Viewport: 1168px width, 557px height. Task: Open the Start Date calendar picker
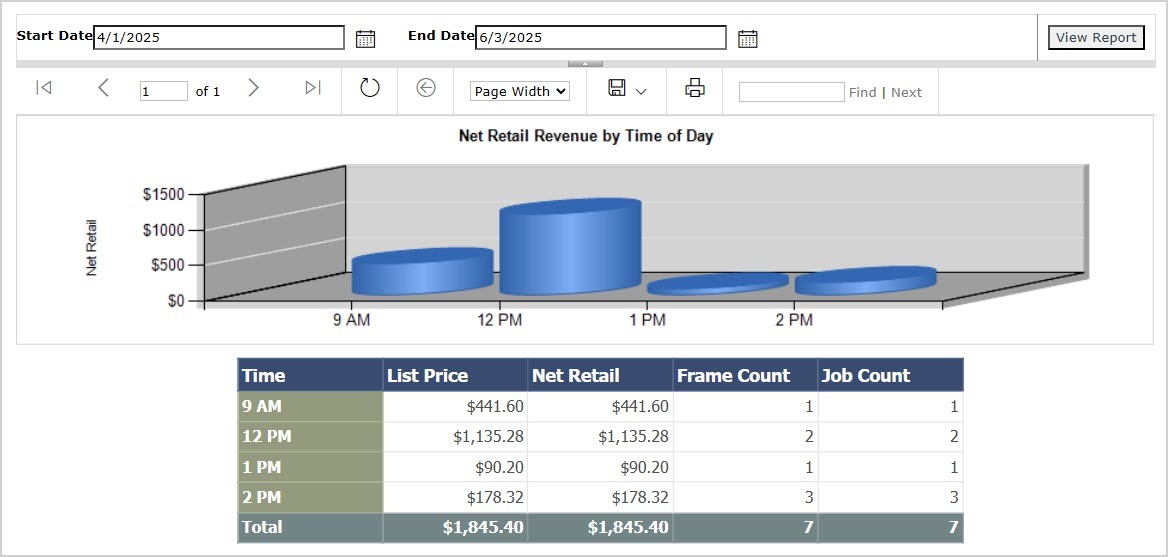pyautogui.click(x=365, y=39)
